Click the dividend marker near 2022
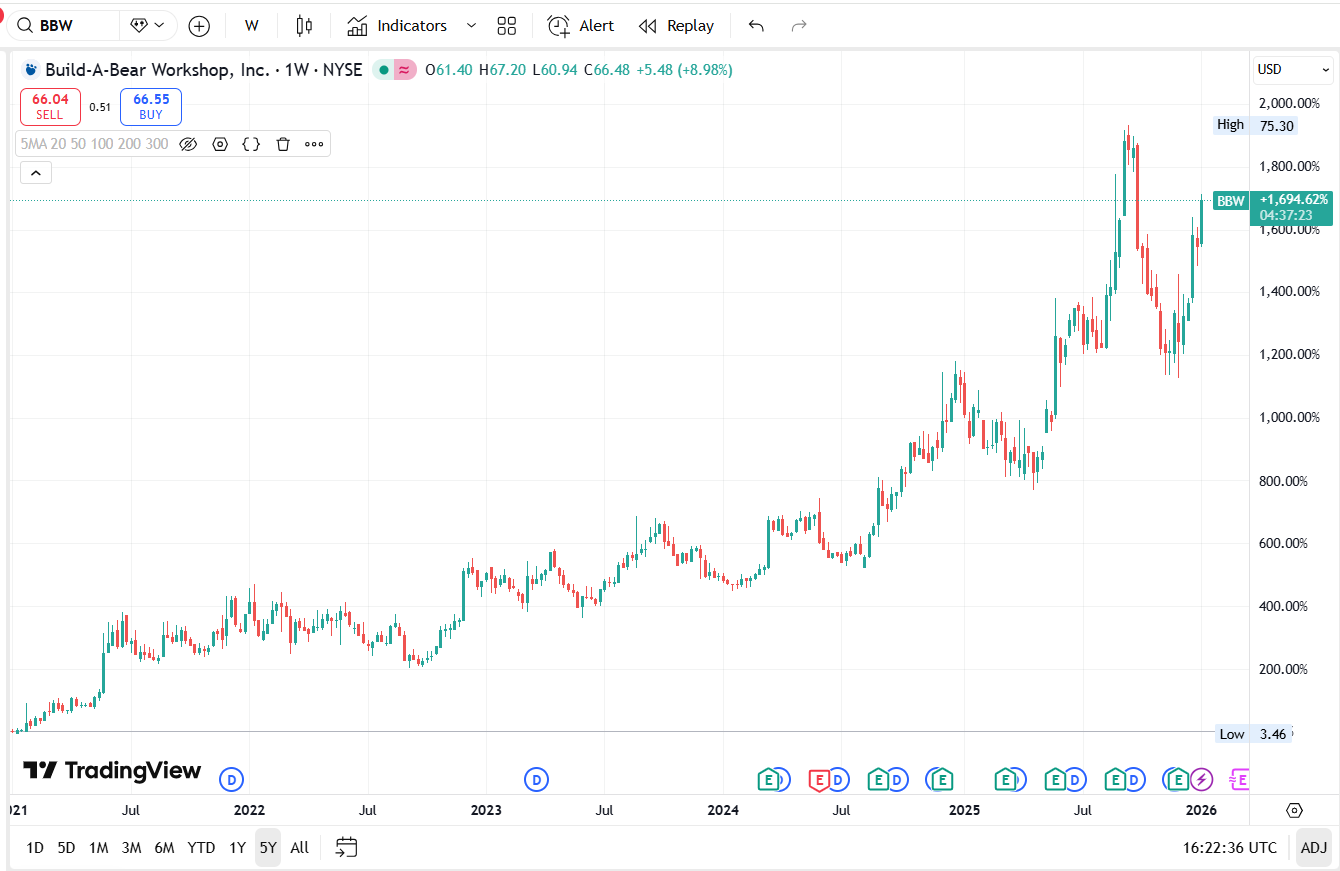Image resolution: width=1340 pixels, height=871 pixels. click(x=232, y=779)
